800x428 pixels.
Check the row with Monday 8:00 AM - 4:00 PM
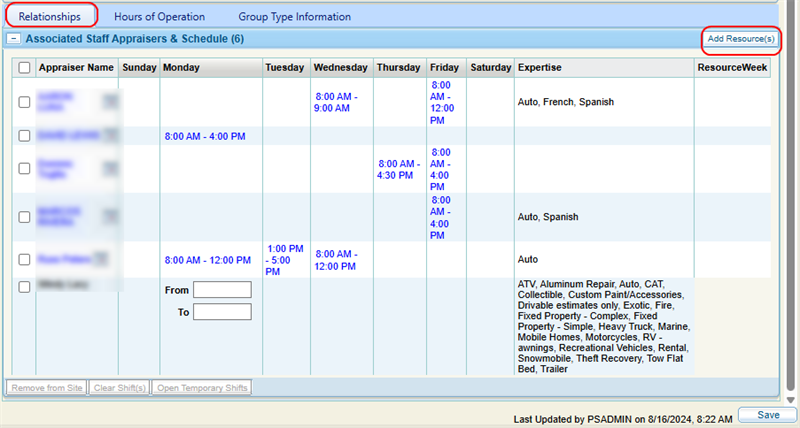24,136
